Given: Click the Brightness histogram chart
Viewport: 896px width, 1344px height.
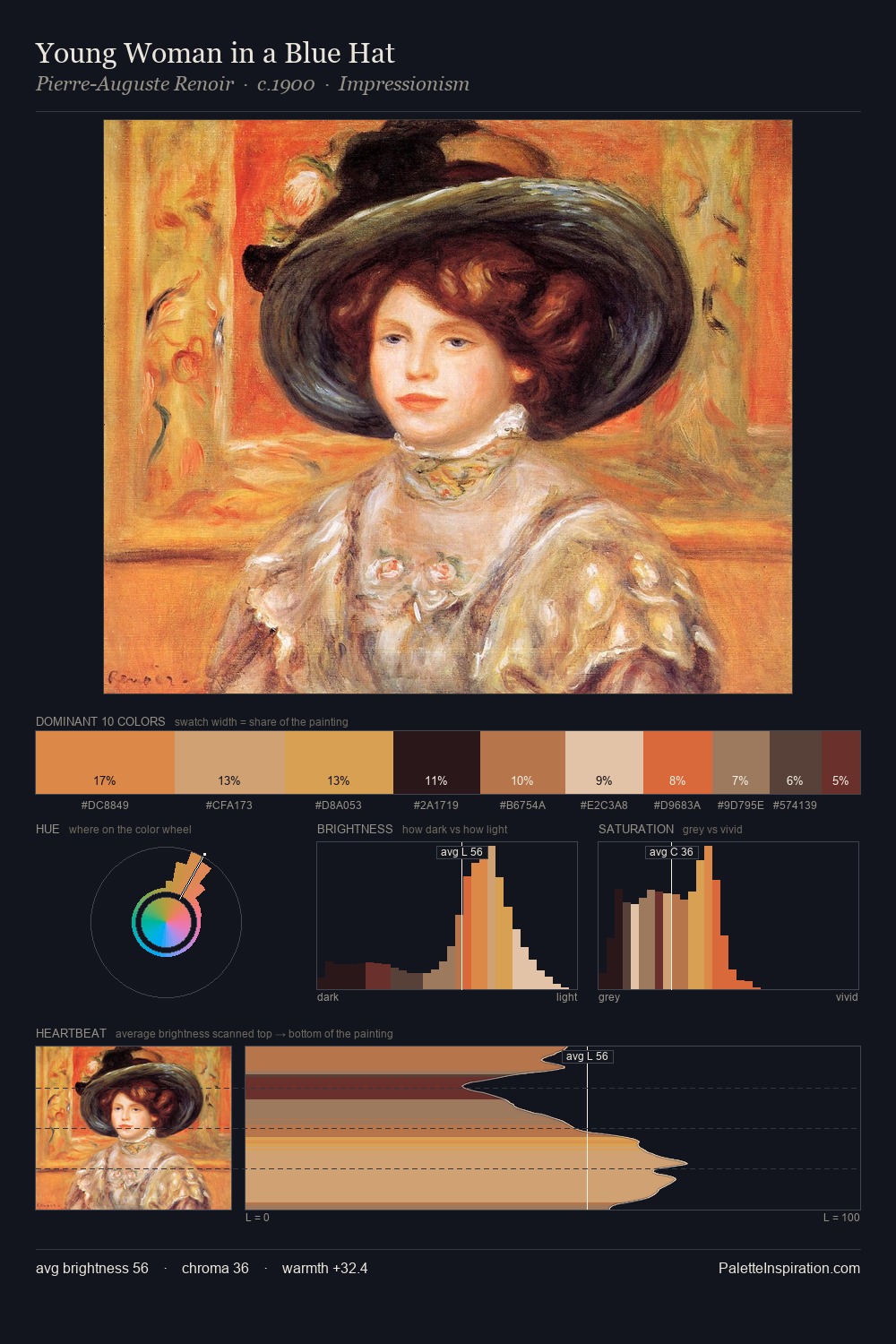Looking at the screenshot, I should 447,916.
